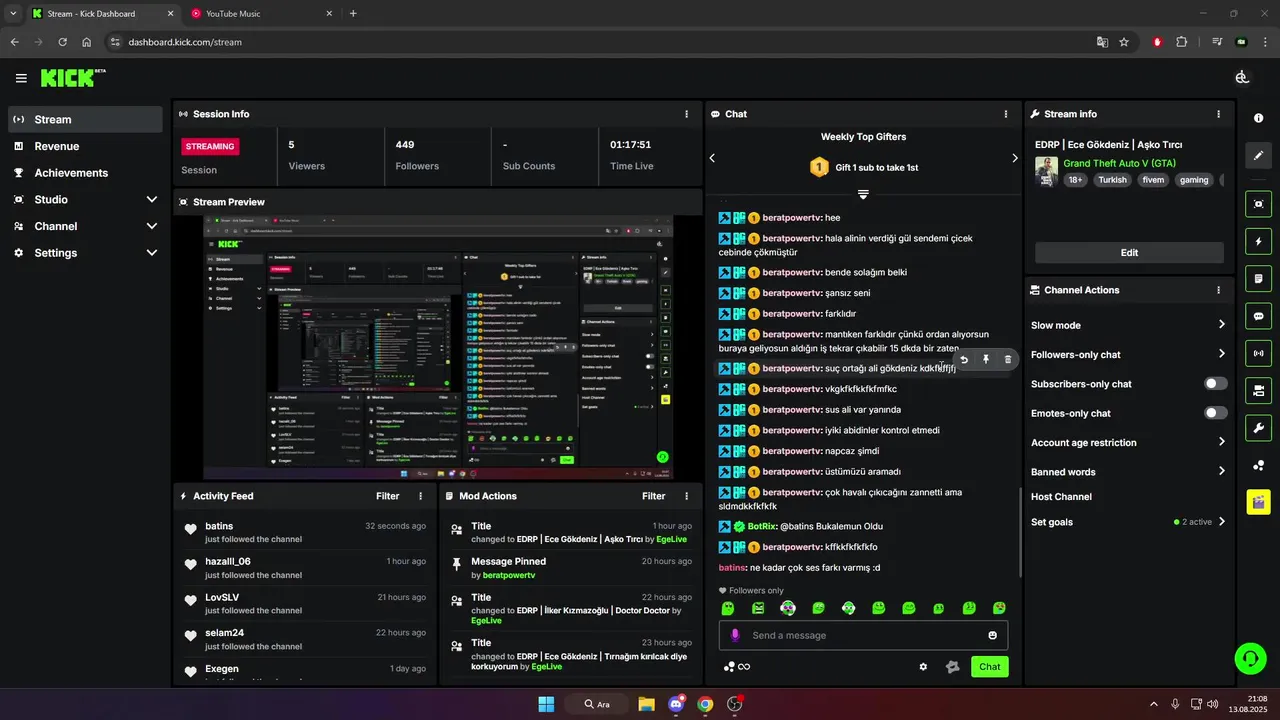Toggle the document widget icon in sidebar
Image resolution: width=1280 pixels, height=720 pixels.
[1258, 278]
